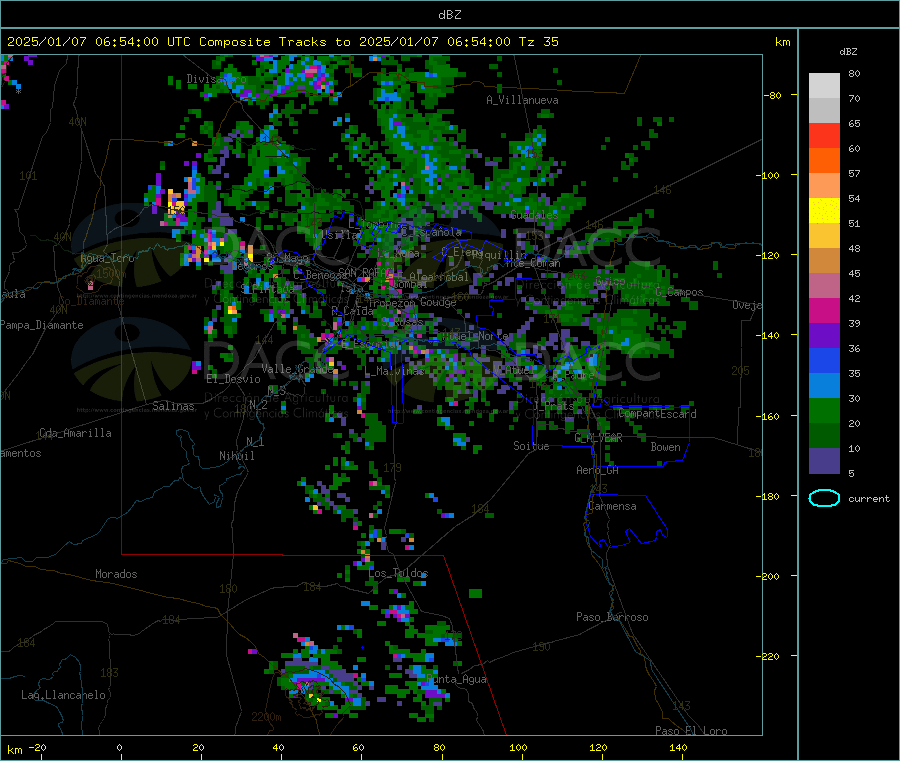
Task: Click the 35 dBZ blue color swatch
Action: [824, 360]
